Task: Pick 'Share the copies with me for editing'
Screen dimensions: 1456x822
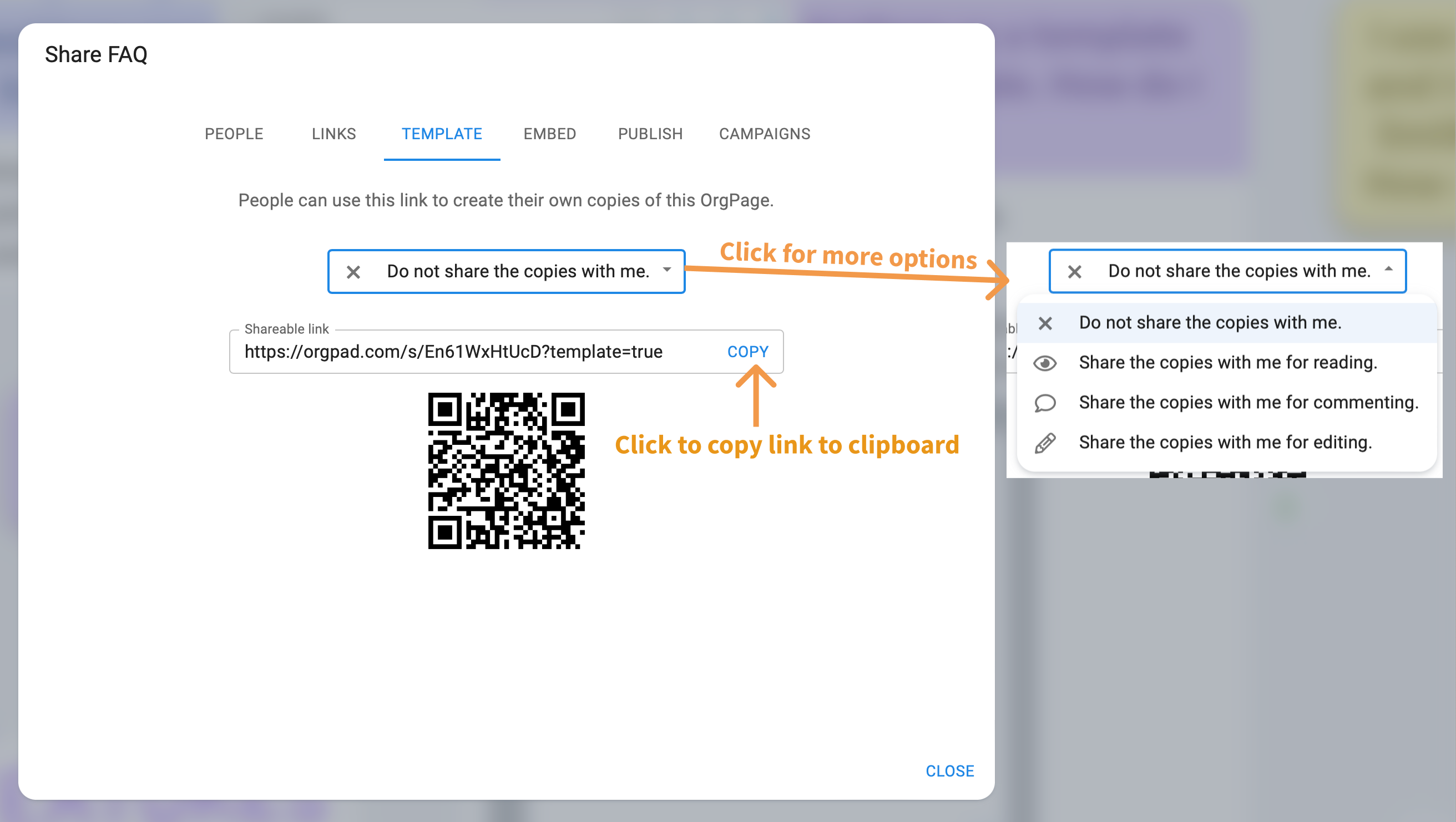Action: click(x=1225, y=443)
